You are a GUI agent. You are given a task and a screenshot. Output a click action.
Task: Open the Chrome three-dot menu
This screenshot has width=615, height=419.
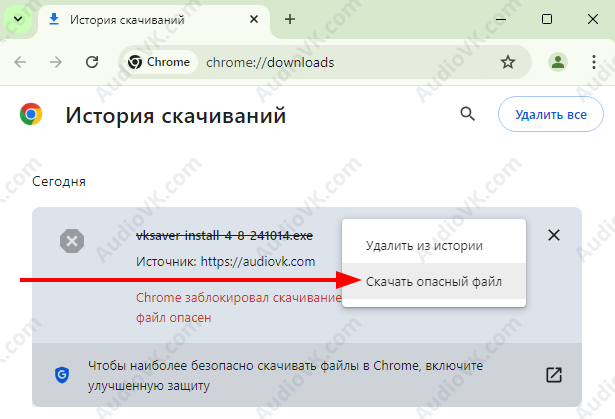coord(594,62)
